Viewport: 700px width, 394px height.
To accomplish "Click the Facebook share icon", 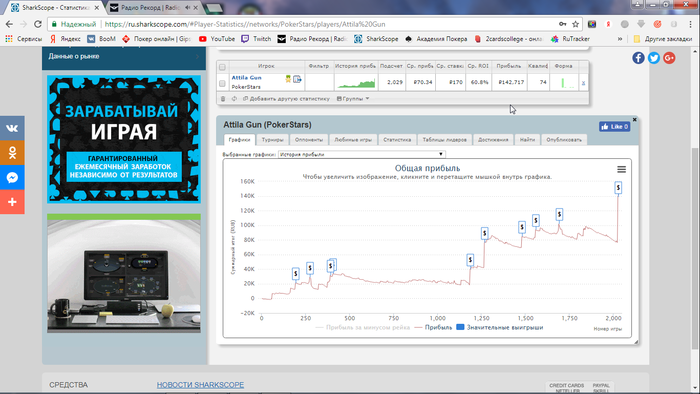I will [638, 58].
